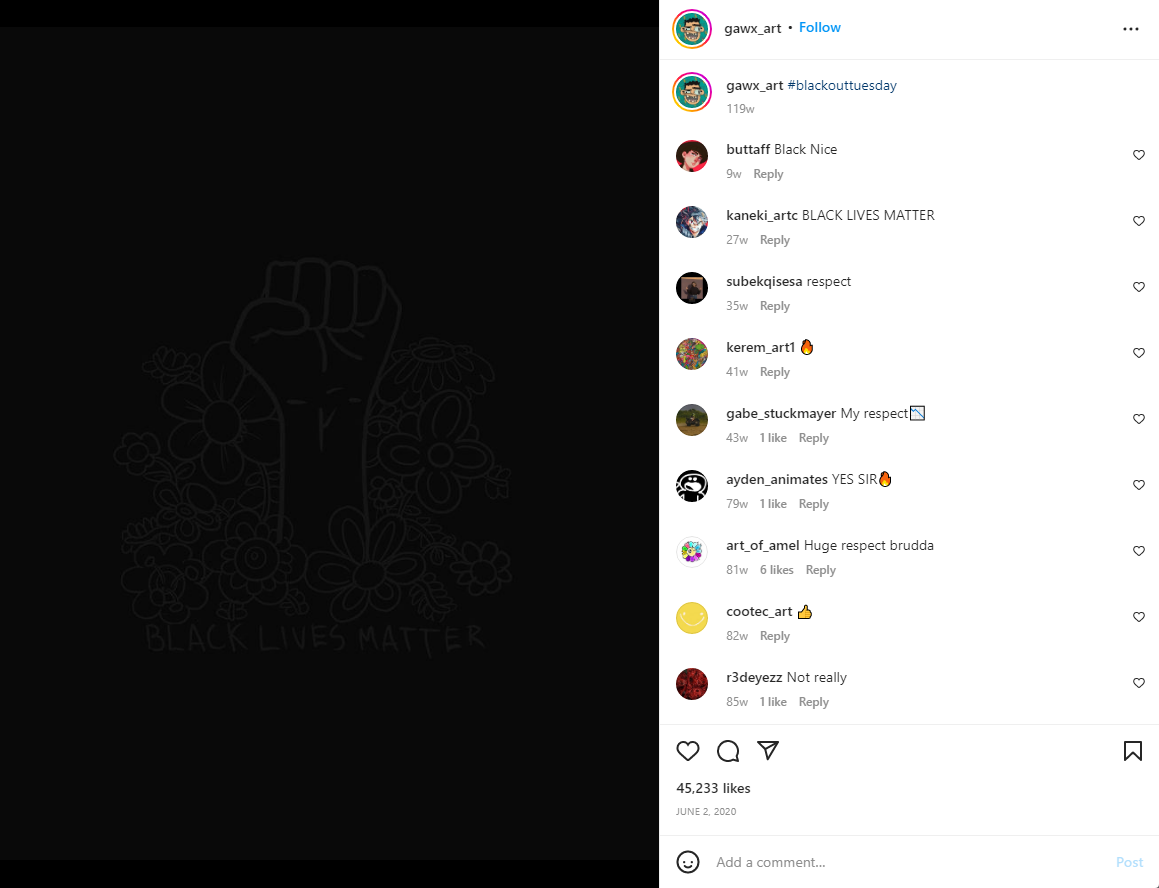Like the post with the heart icon

(x=687, y=750)
